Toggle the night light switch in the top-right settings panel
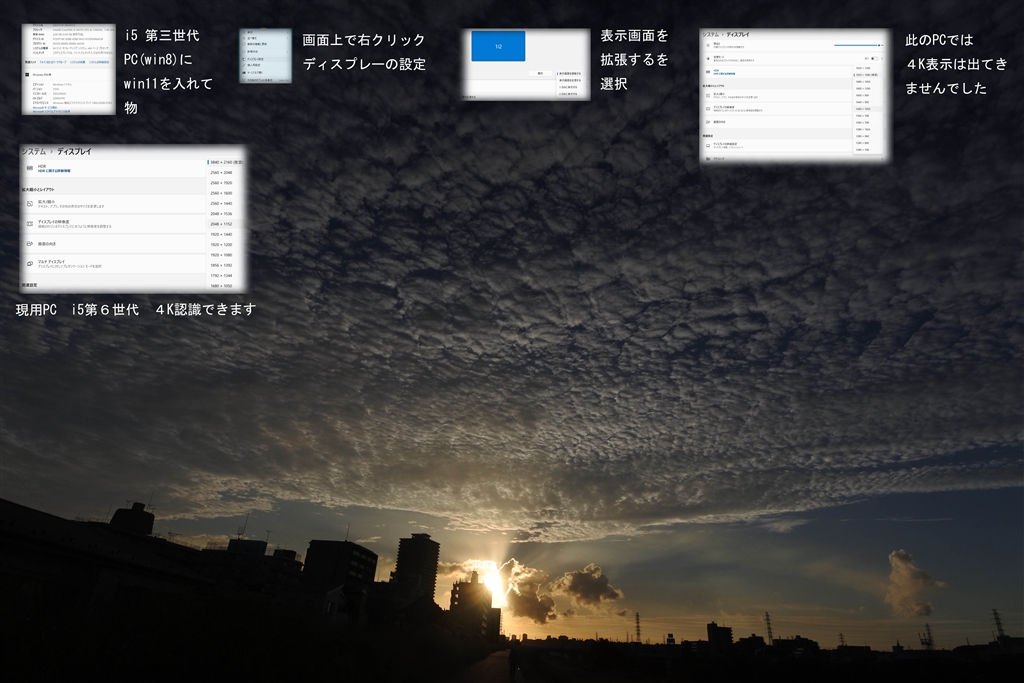Viewport: 1024px width, 683px height. point(874,59)
